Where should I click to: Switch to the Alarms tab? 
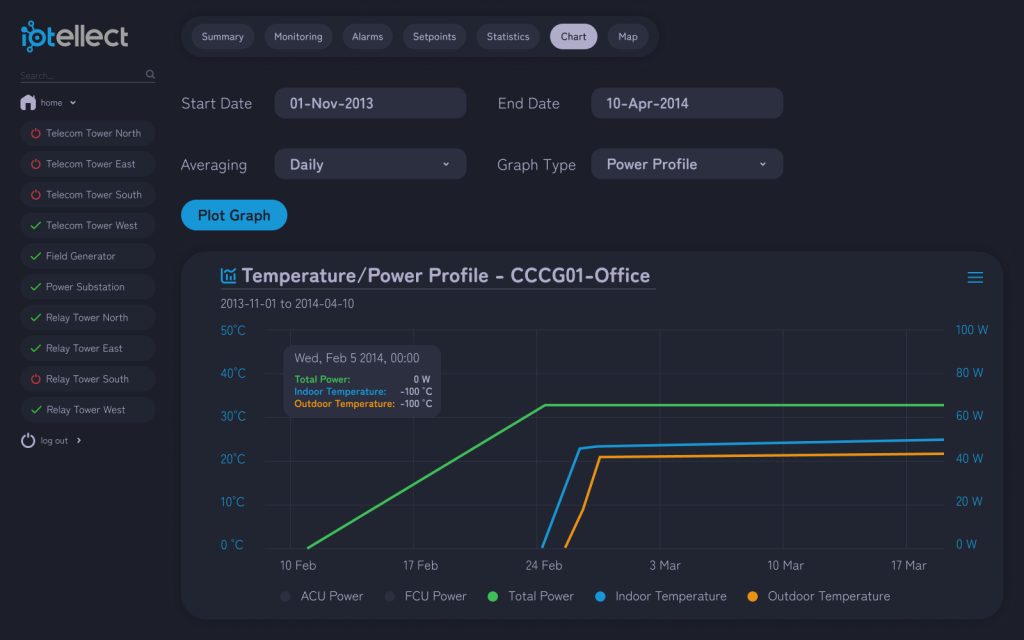click(x=367, y=37)
